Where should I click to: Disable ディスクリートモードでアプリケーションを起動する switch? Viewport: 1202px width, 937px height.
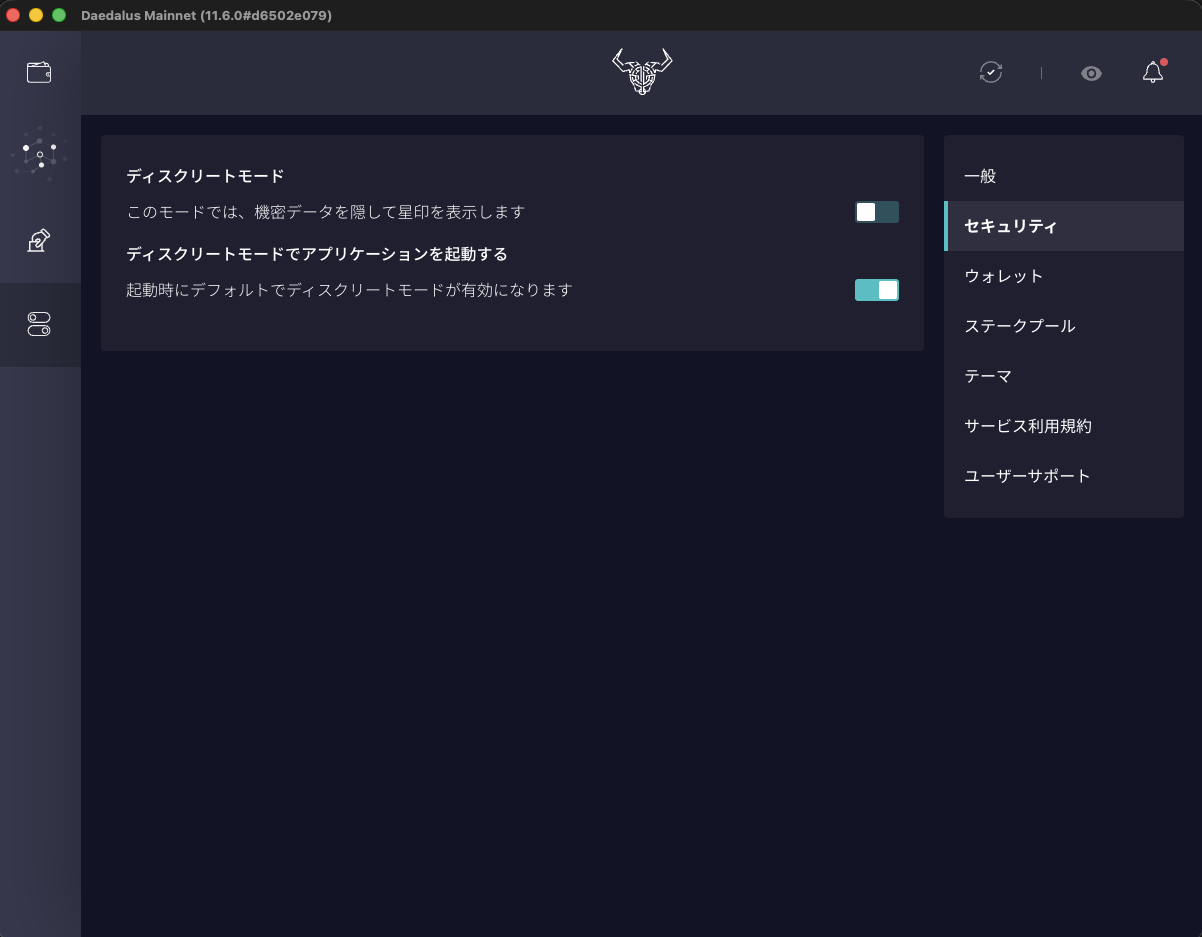(x=877, y=290)
